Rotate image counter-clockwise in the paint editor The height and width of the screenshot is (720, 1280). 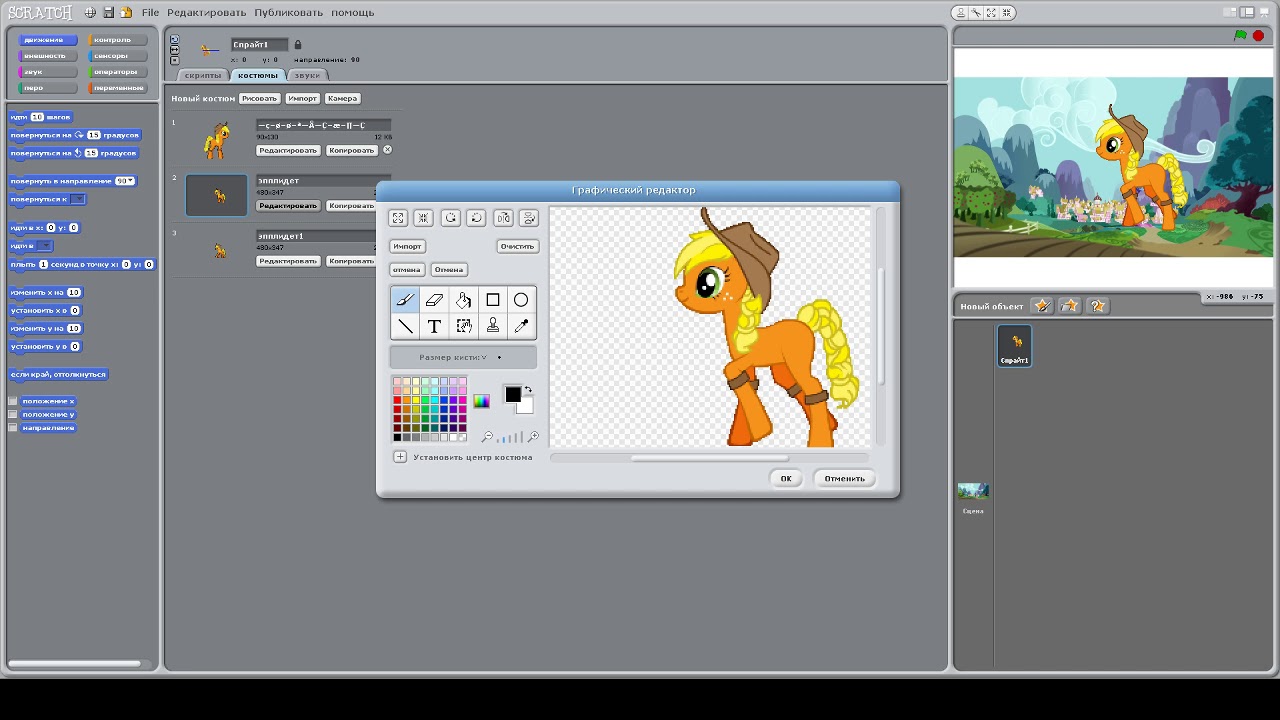451,218
